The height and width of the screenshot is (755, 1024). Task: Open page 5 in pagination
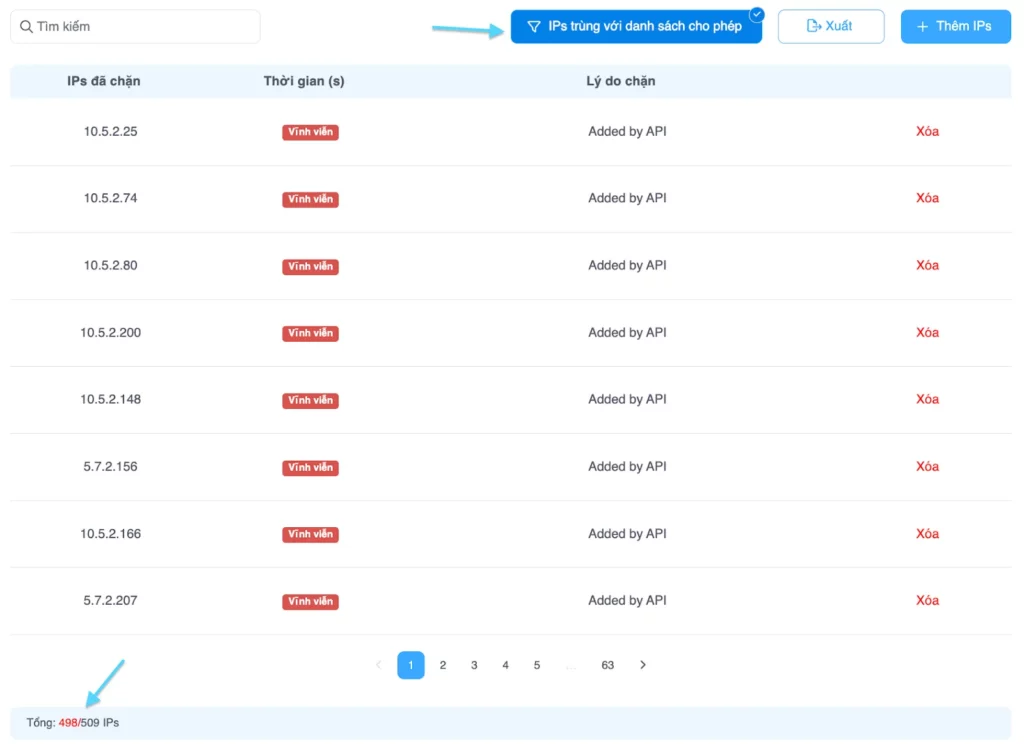click(x=537, y=665)
